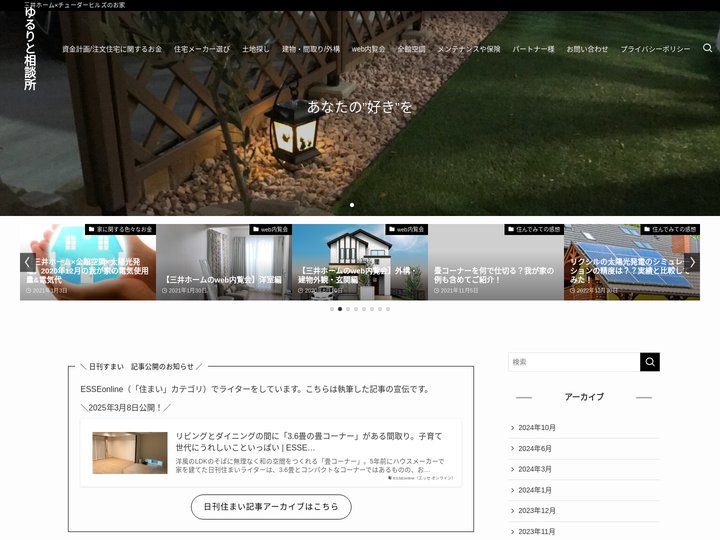The height and width of the screenshot is (540, 720).
Task: Click the 検索 search input field
Action: pos(574,362)
